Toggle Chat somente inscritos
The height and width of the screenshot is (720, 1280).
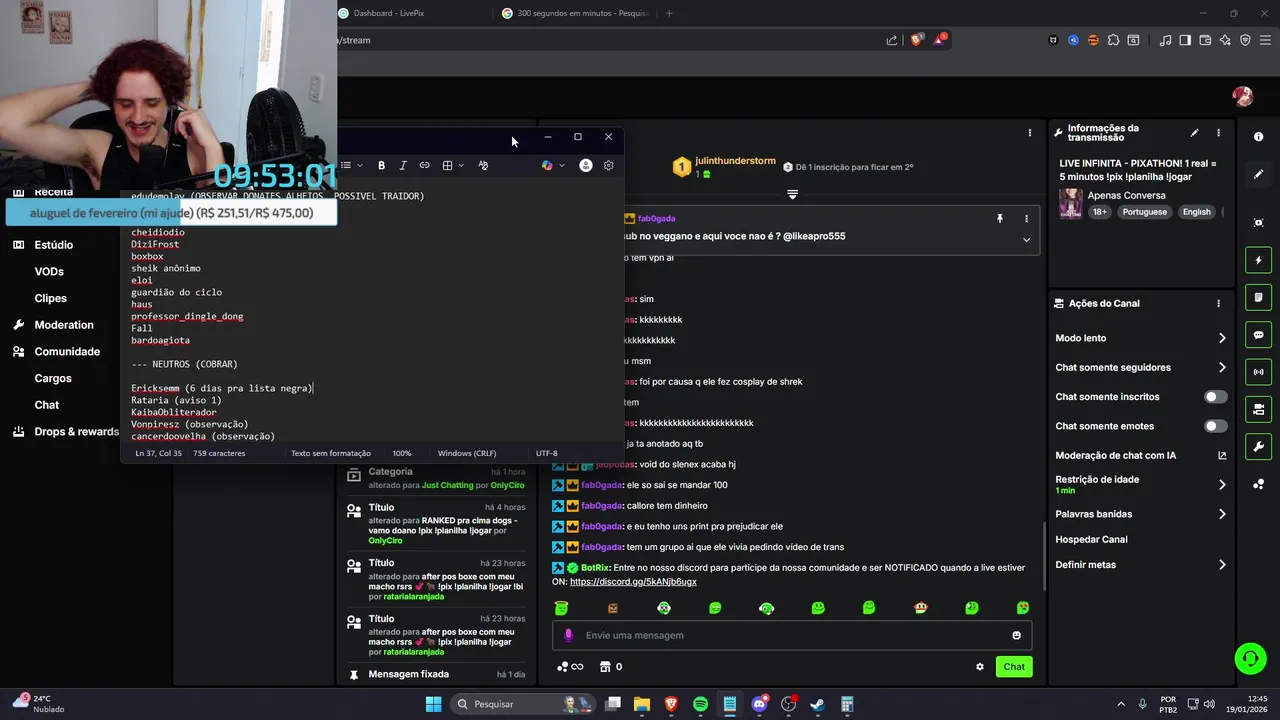tap(1215, 397)
